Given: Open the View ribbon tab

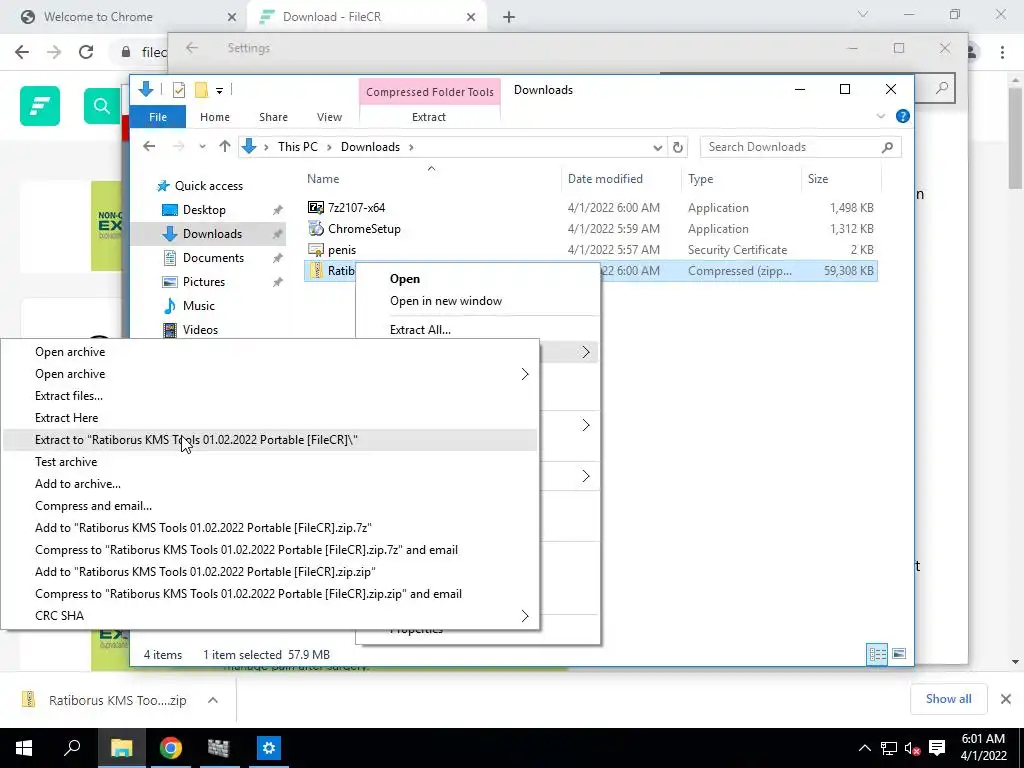Looking at the screenshot, I should coord(329,117).
